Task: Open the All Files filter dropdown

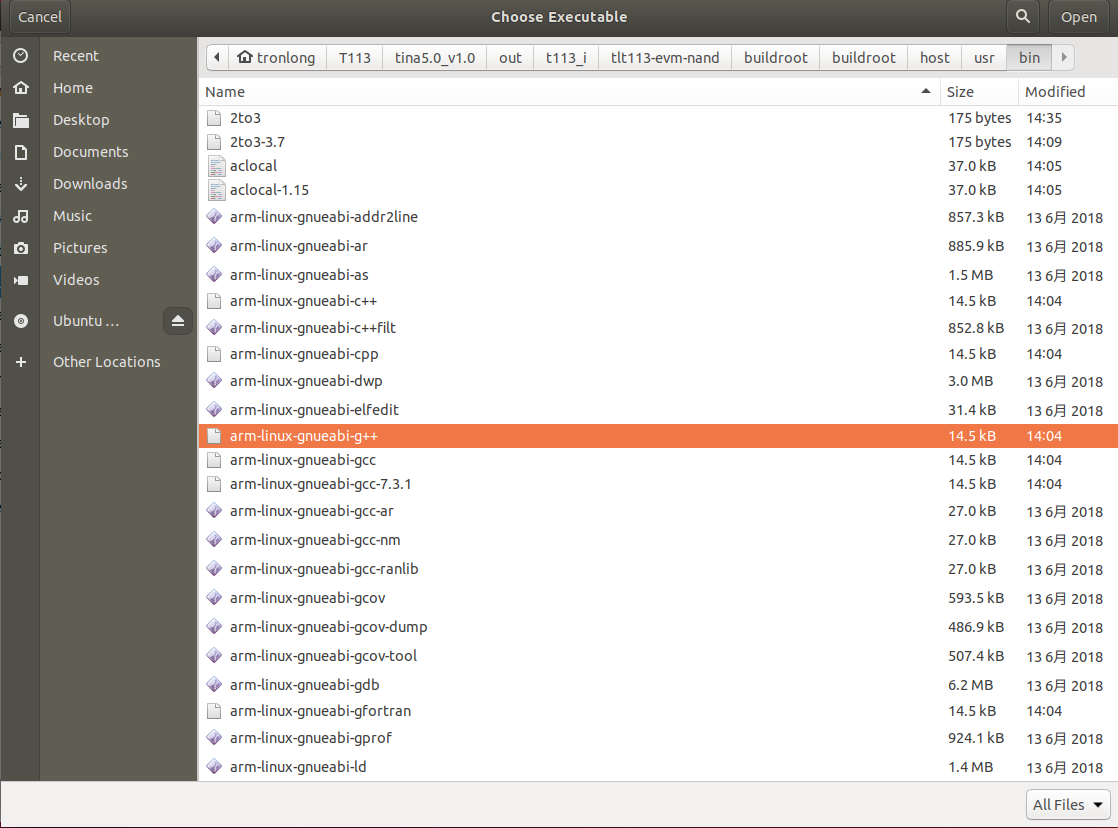Action: click(1067, 804)
